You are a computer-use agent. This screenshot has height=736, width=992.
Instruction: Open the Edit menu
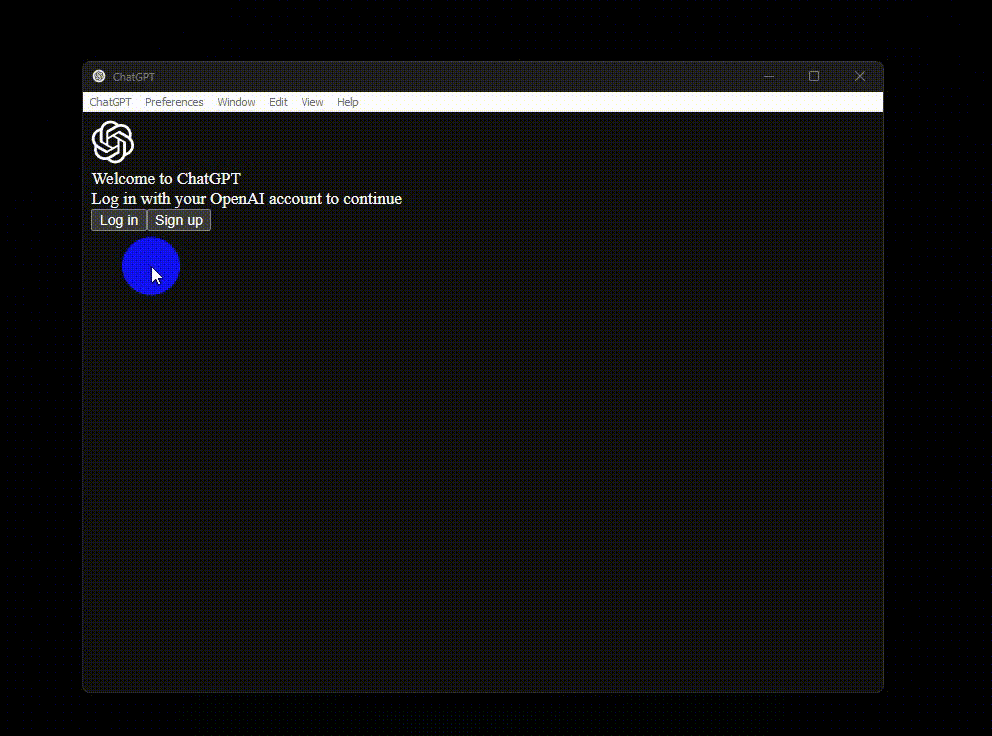click(x=278, y=102)
